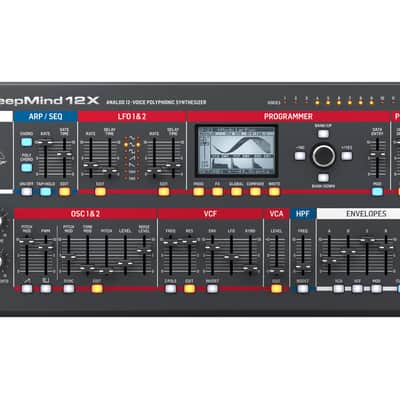Open LFO 2 EDIT button
The width and height of the screenshot is (400, 400).
point(164,192)
